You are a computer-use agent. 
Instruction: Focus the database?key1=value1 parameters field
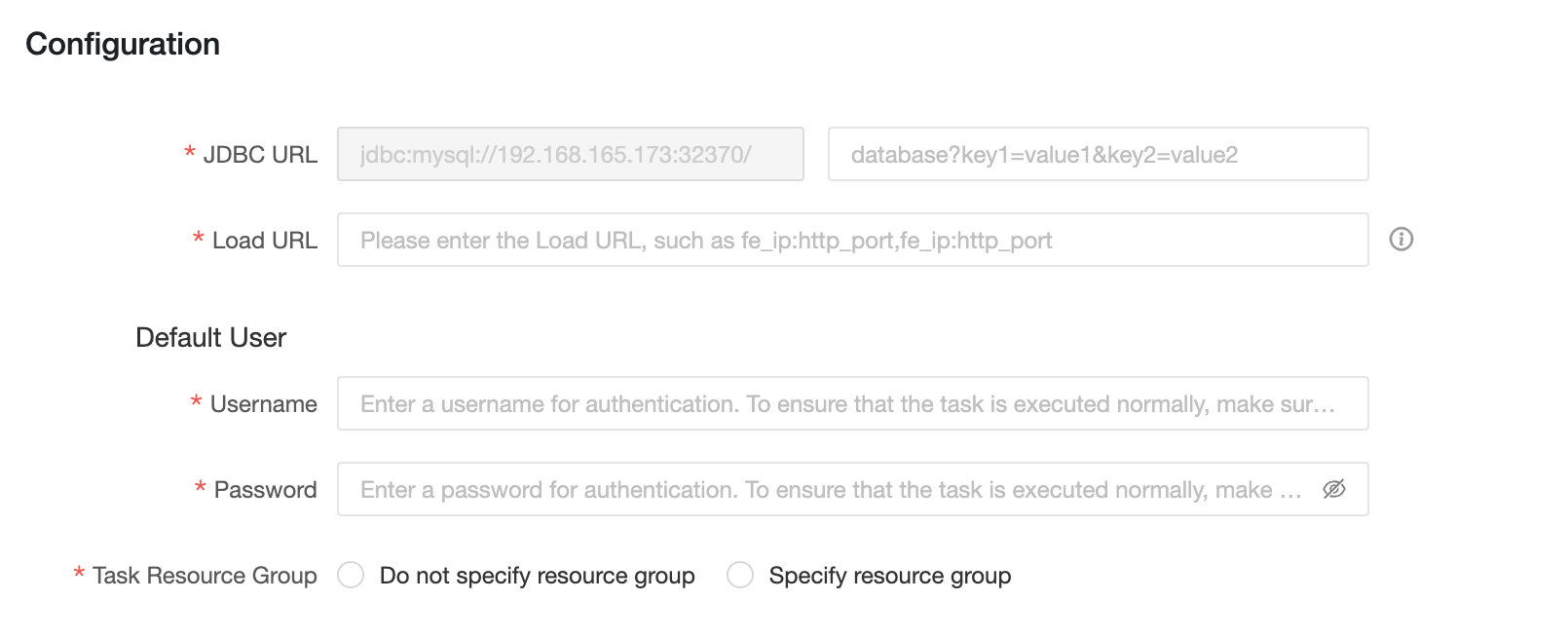tap(1097, 155)
